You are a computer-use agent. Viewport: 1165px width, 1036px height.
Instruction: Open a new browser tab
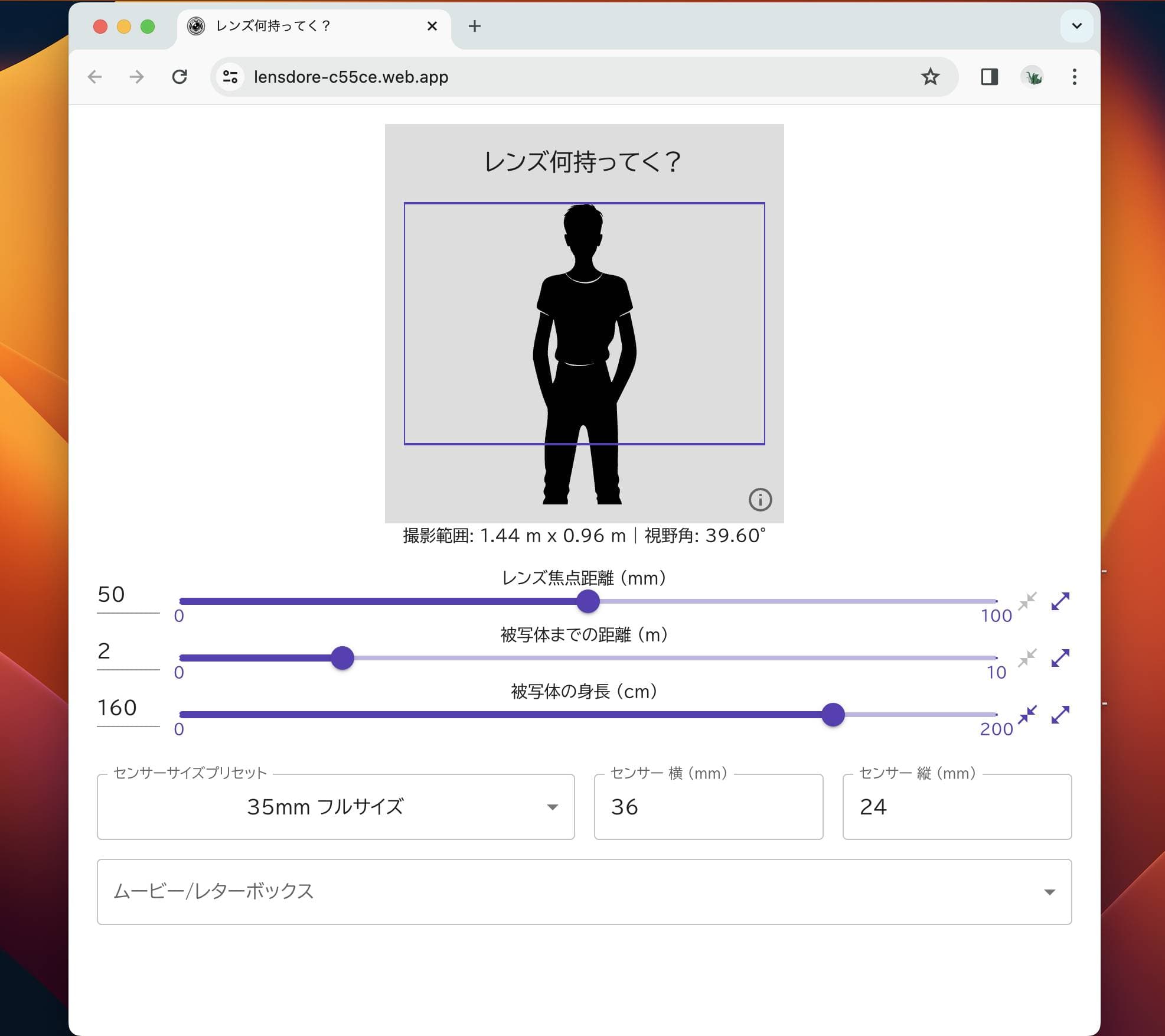click(x=474, y=26)
